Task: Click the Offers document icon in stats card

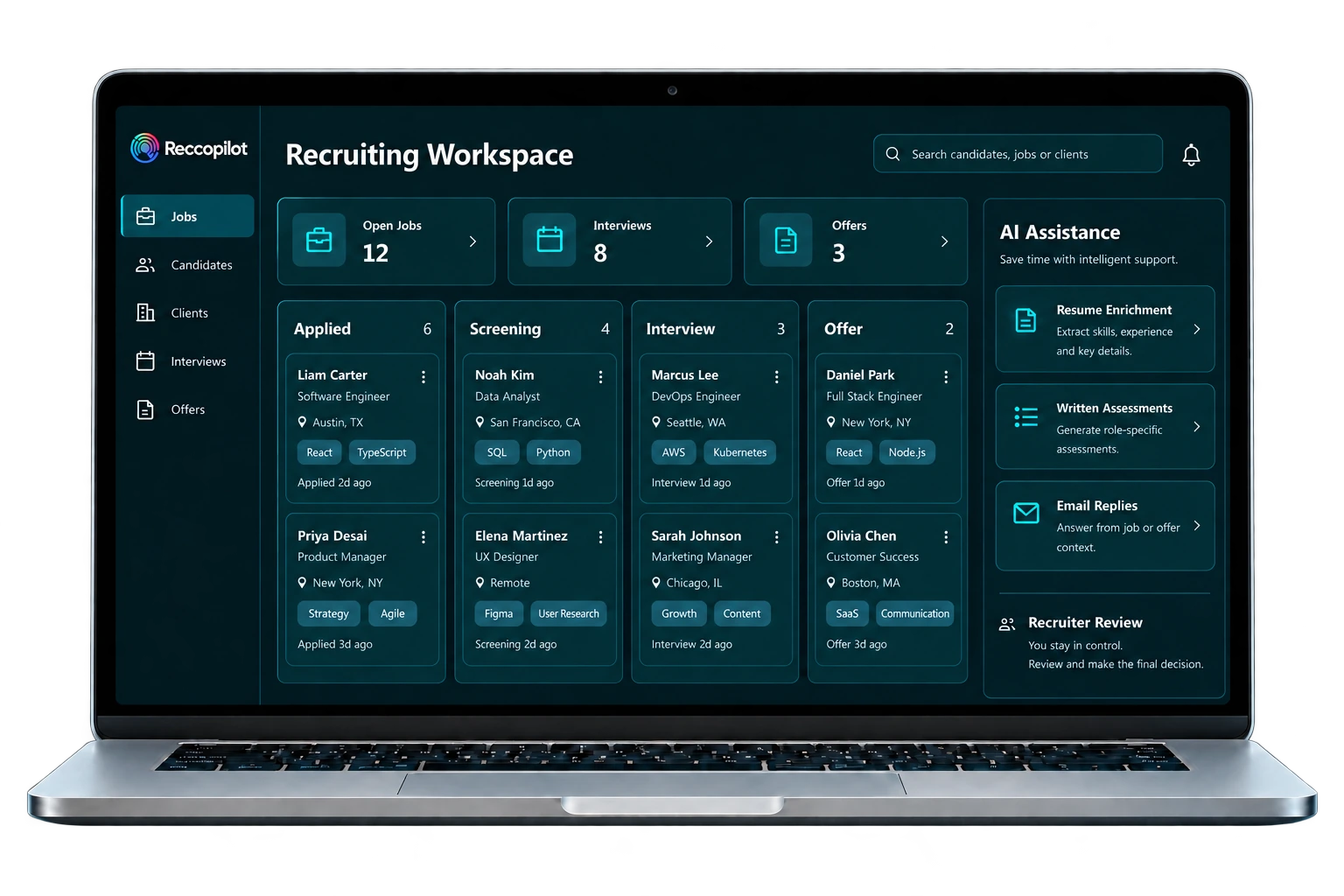Action: point(786,240)
